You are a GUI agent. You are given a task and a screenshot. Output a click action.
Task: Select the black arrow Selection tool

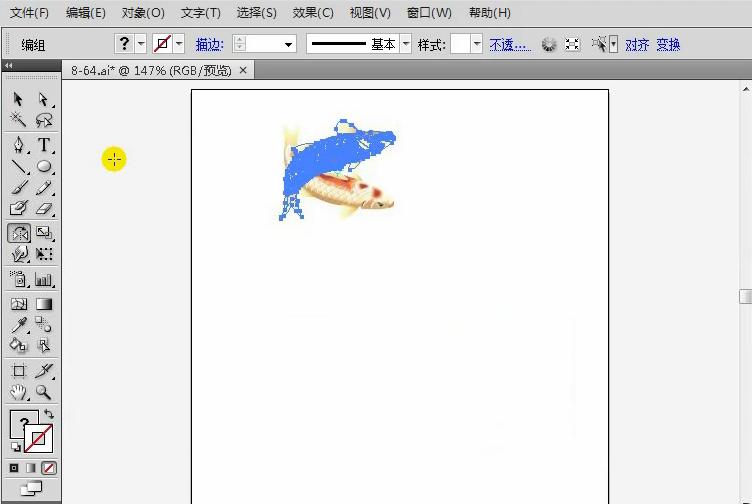(x=19, y=99)
